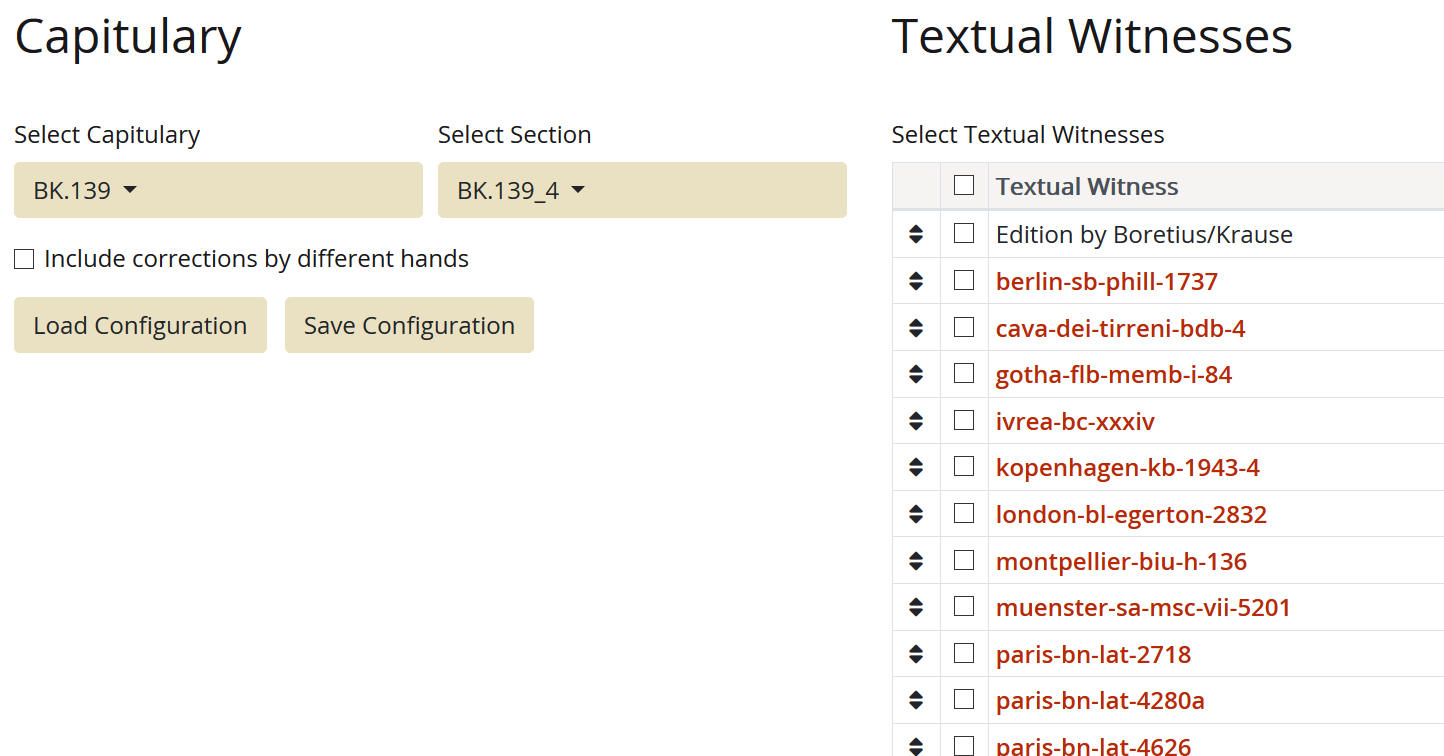Open the paris-bn-lat-4280a manuscript link

coord(1100,701)
